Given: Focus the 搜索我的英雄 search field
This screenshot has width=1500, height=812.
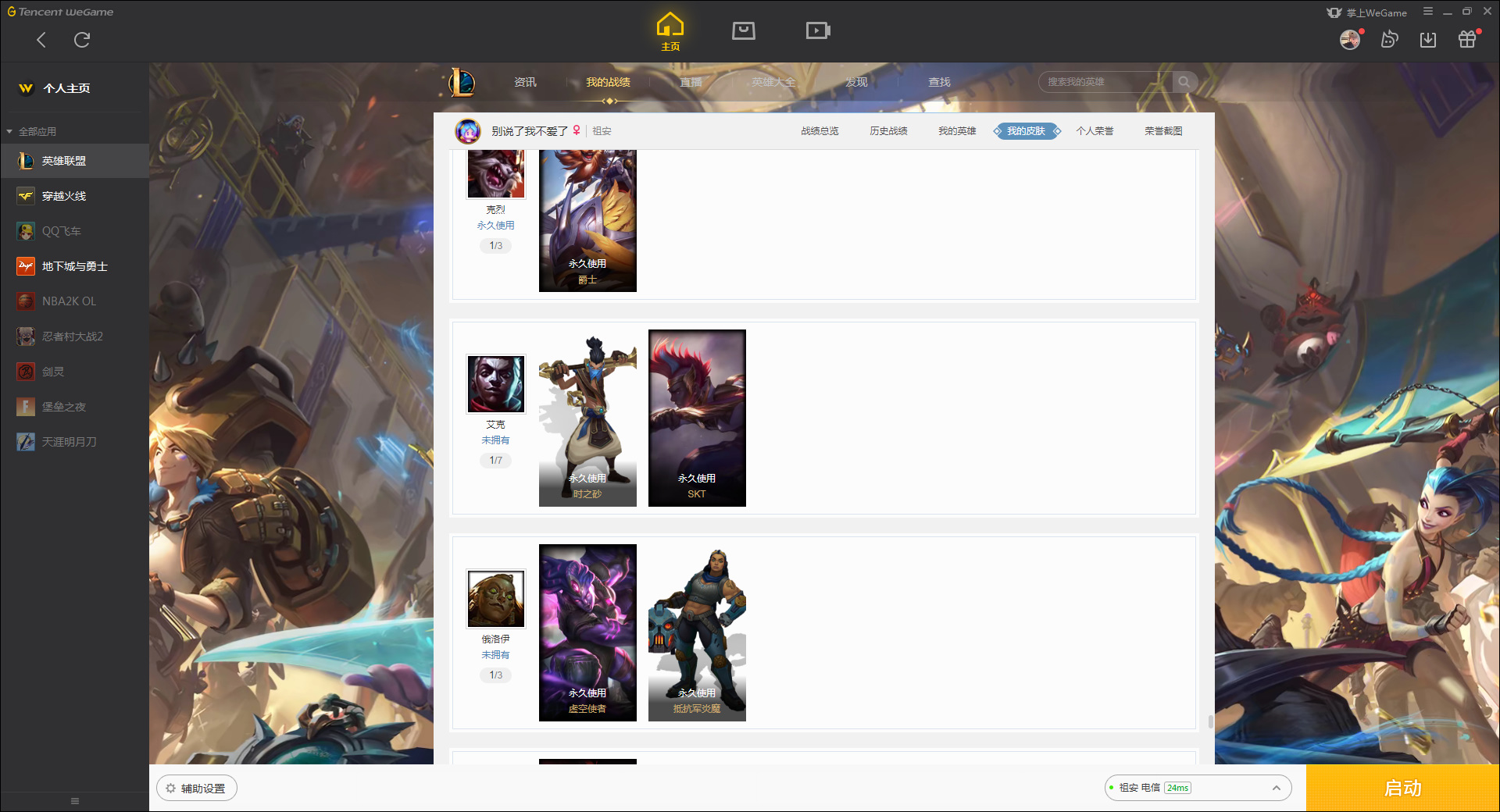Looking at the screenshot, I should (x=1105, y=82).
